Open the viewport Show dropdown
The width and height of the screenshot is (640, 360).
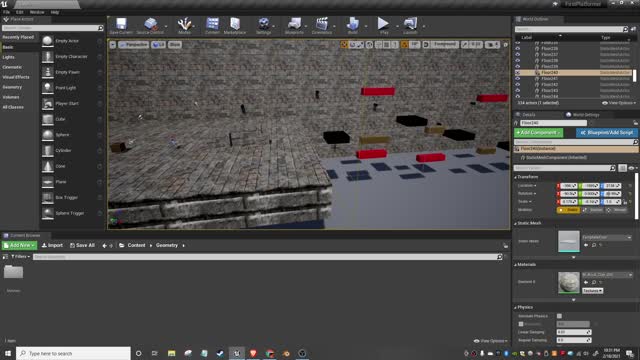(x=175, y=44)
